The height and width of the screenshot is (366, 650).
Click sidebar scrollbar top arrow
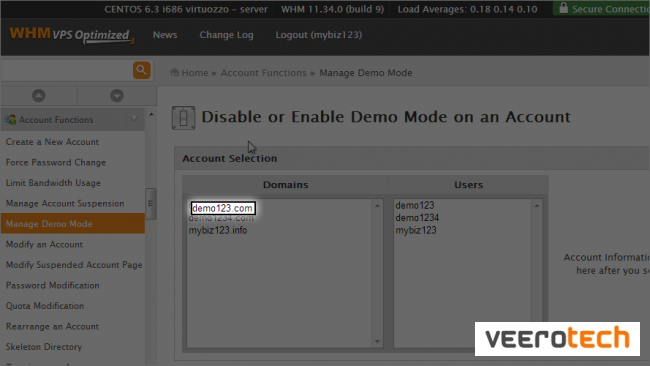point(151,114)
